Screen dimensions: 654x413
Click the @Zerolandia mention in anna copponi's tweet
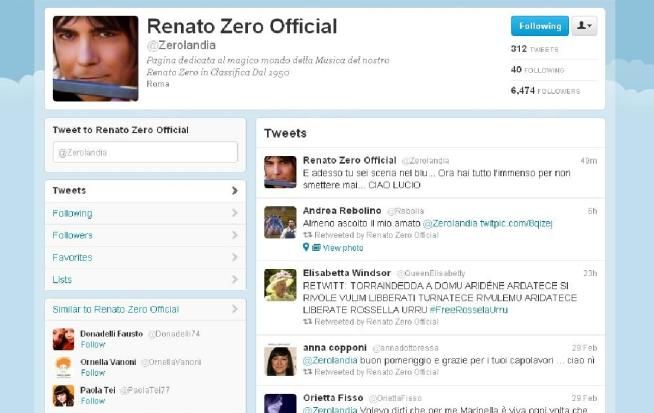pyautogui.click(x=330, y=360)
